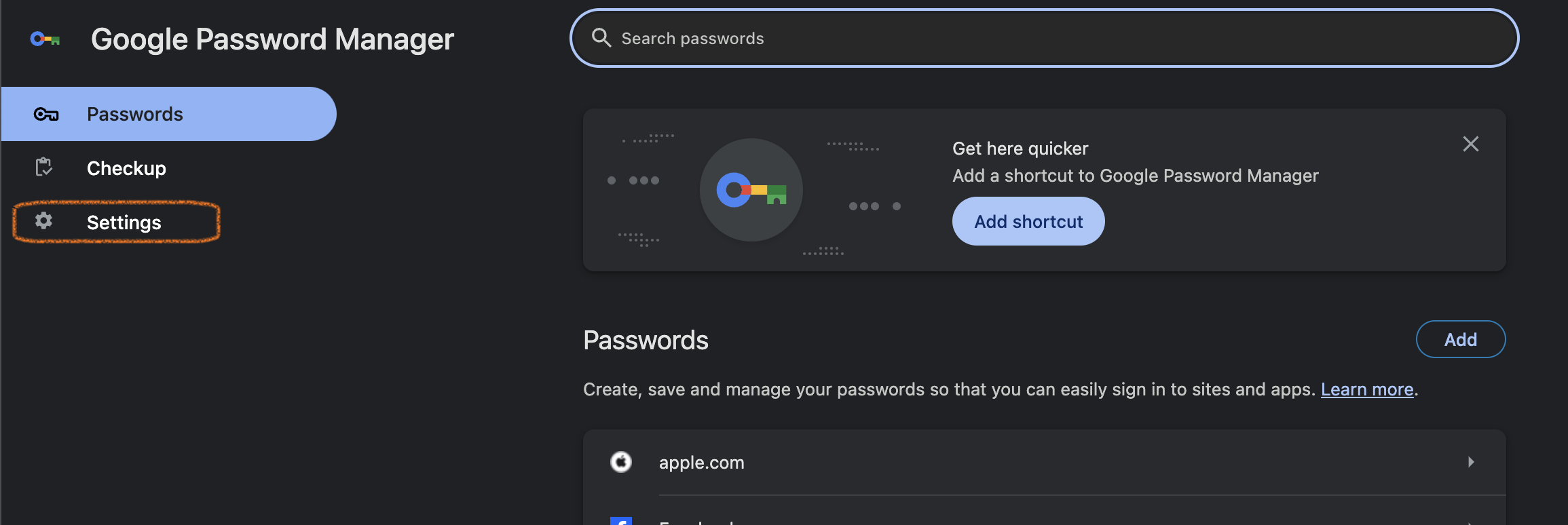Click the Google Password Manager key logo

point(45,39)
